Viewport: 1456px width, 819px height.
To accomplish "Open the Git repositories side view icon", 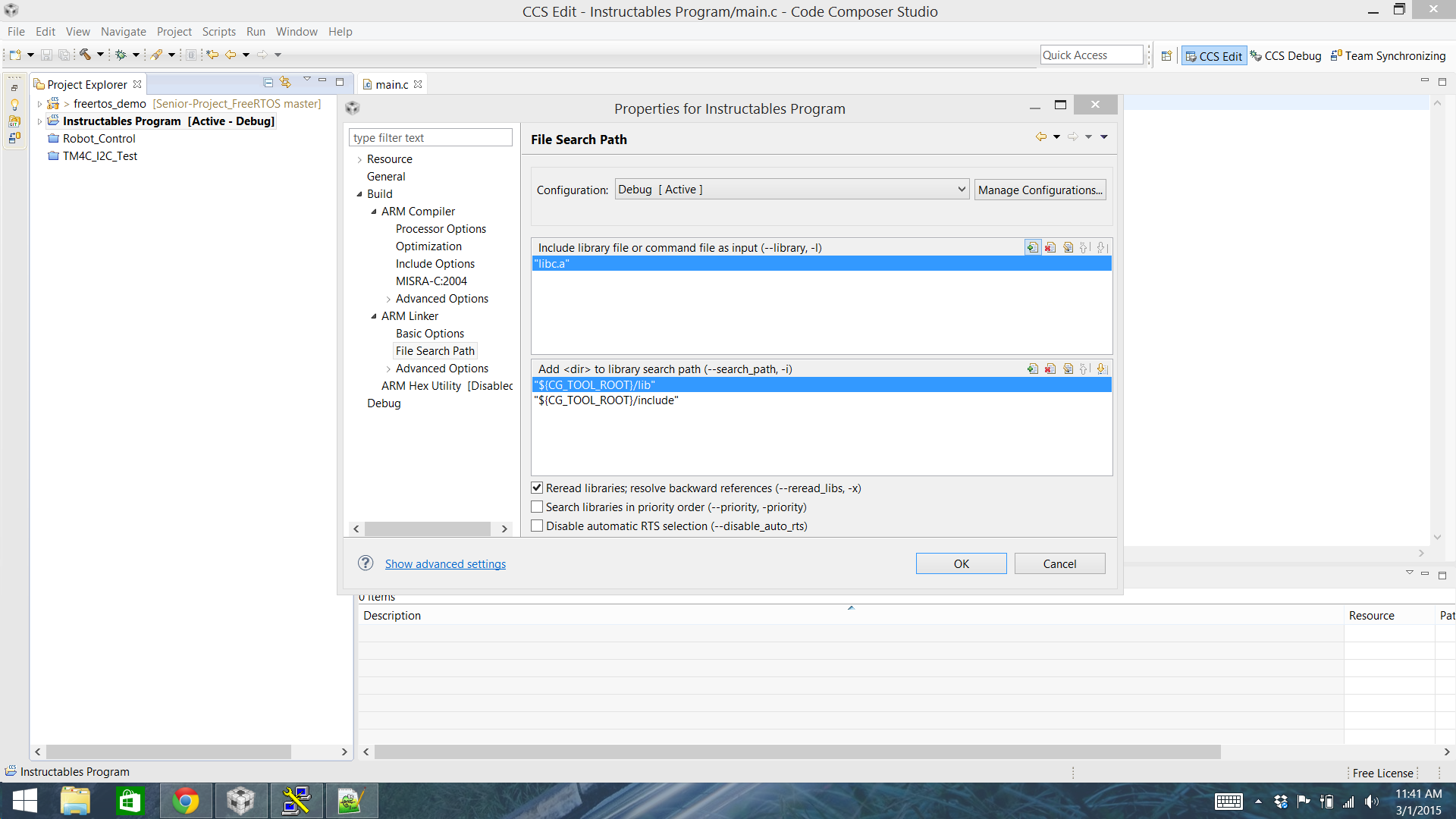I will 14,121.
